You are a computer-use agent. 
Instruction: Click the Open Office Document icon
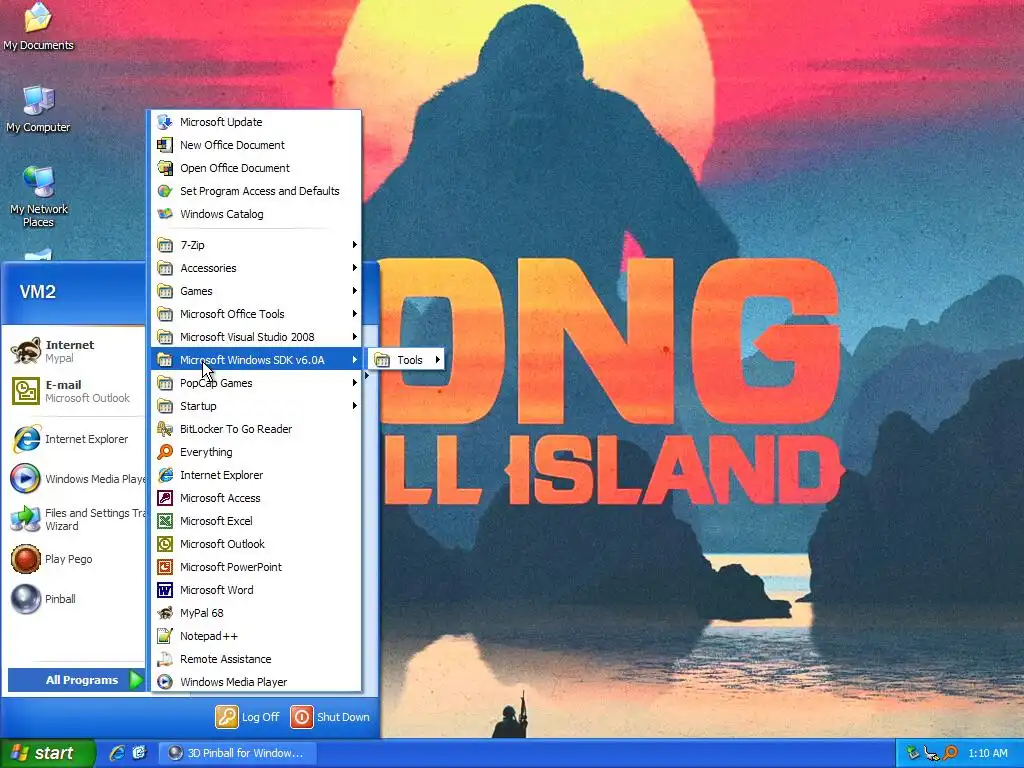pos(165,168)
